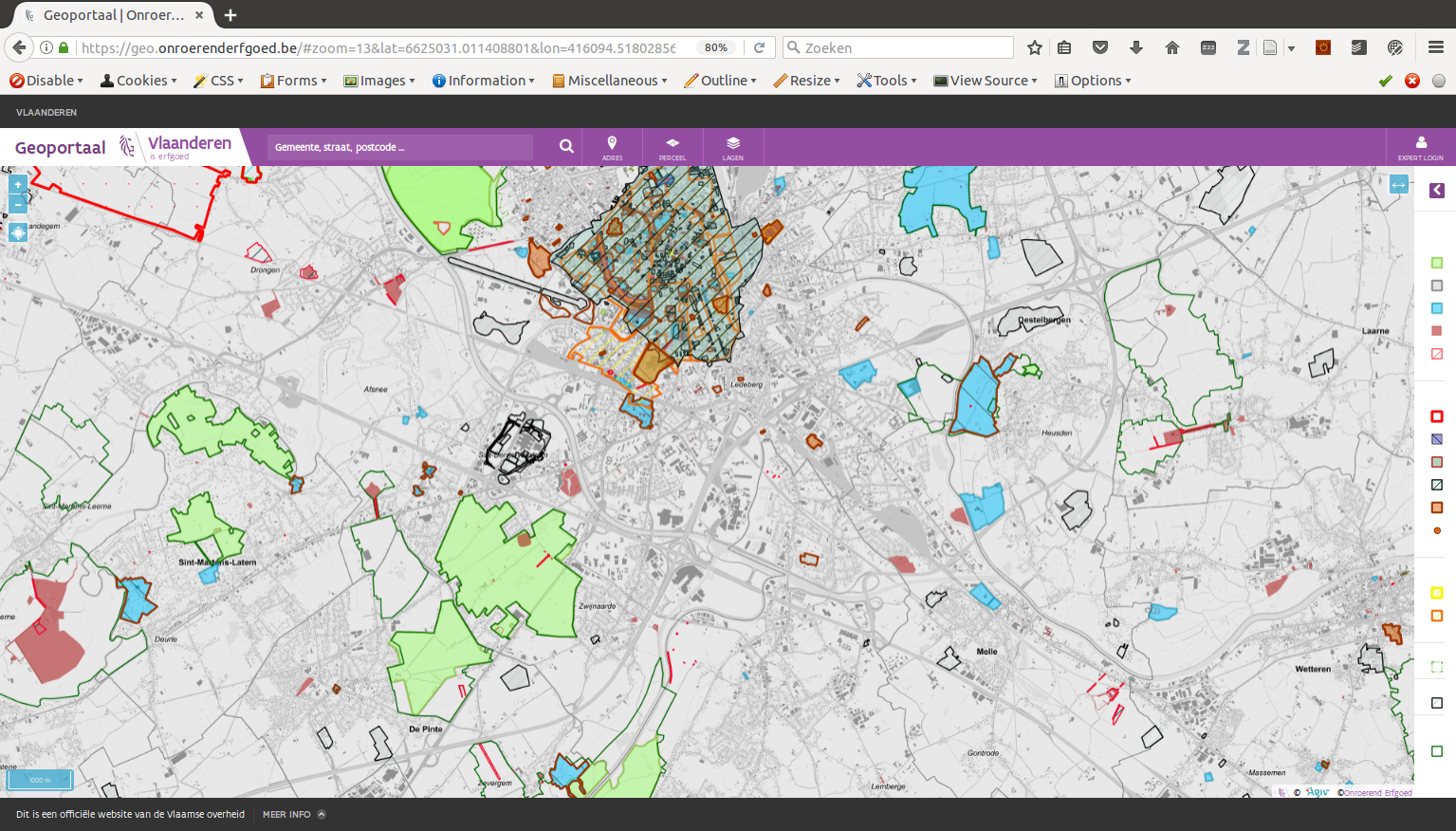Toggle the map full-width arrow button
Screen dimensions: 1456x831
(x=1399, y=185)
